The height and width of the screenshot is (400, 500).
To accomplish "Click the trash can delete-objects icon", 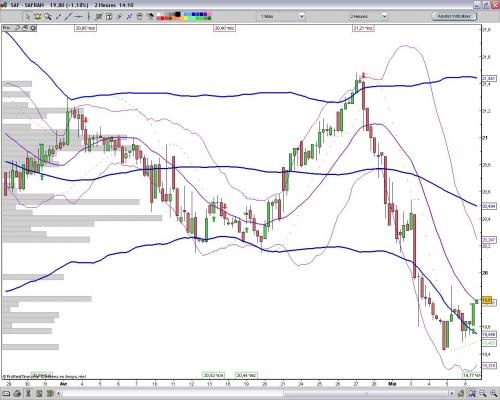I will point(139,16).
